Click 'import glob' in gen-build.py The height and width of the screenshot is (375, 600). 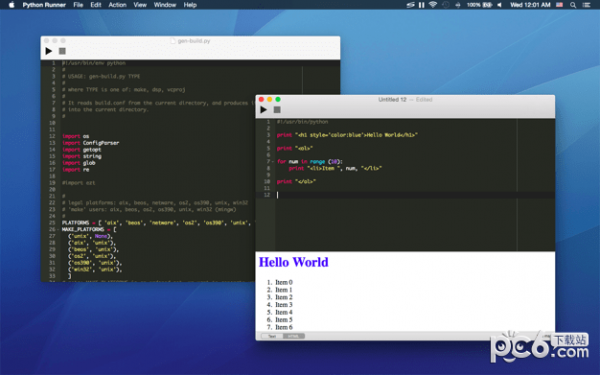pyautogui.click(x=78, y=163)
